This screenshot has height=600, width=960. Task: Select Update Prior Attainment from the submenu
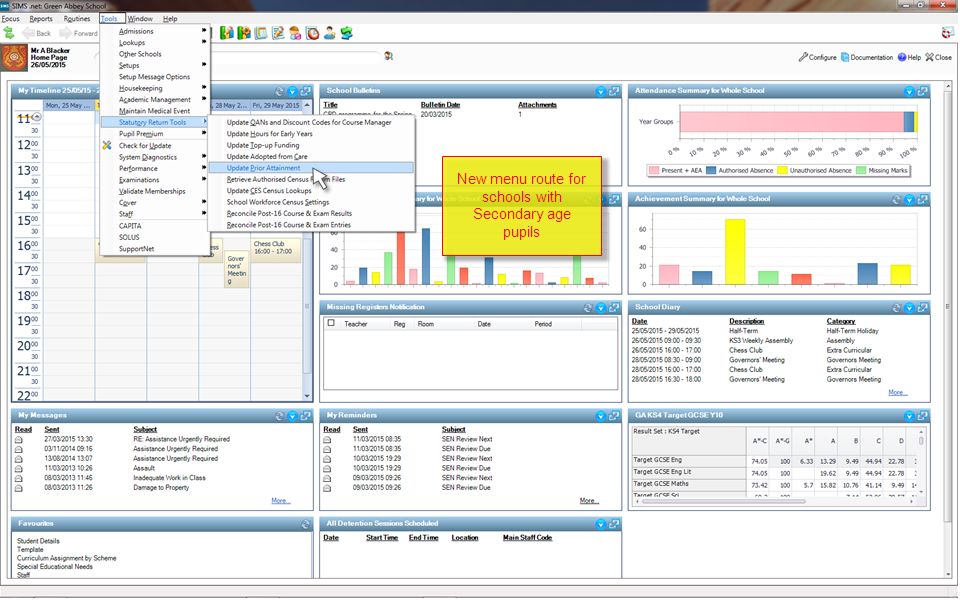click(x=312, y=168)
